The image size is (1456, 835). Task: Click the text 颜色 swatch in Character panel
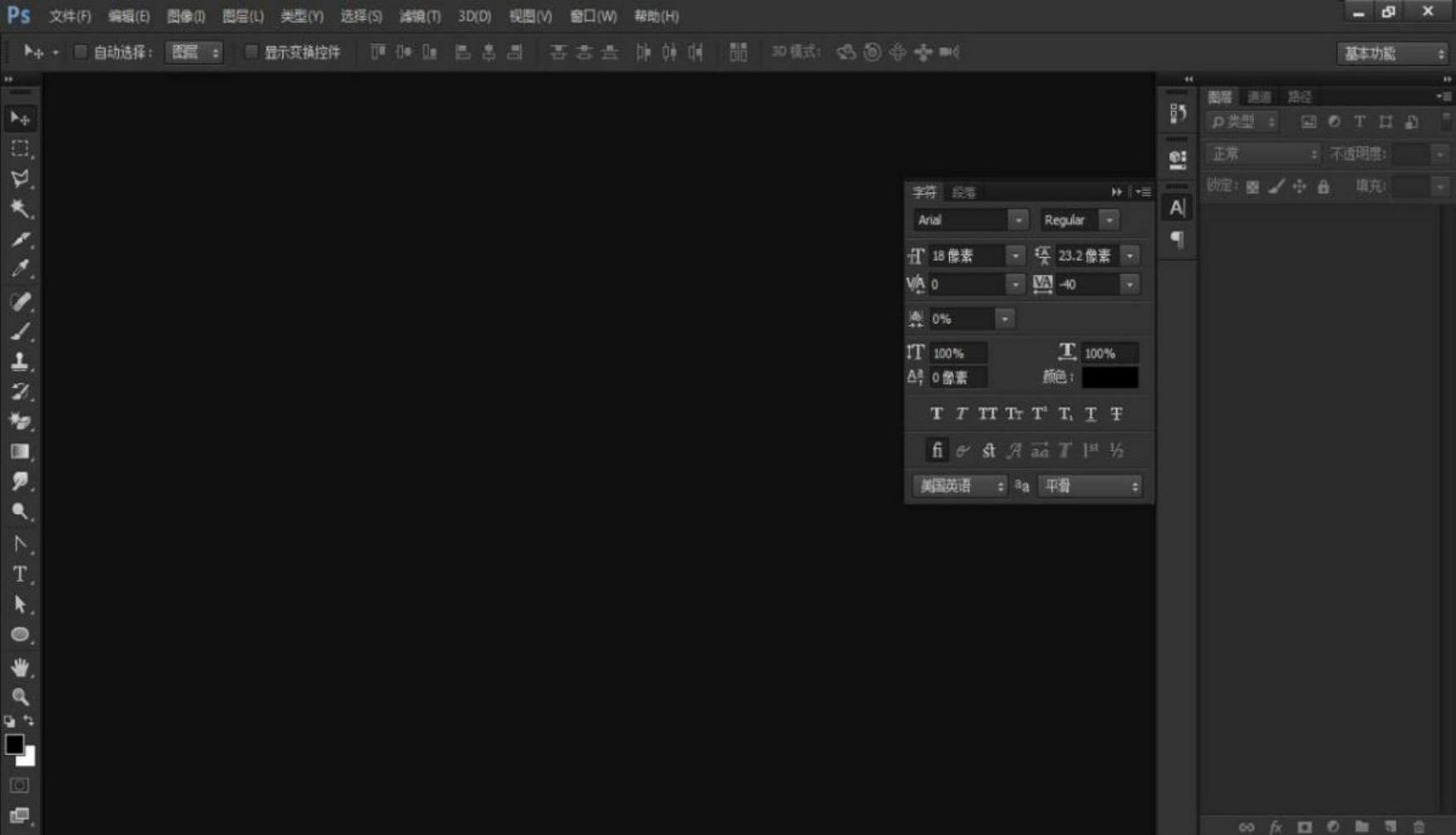point(1110,377)
